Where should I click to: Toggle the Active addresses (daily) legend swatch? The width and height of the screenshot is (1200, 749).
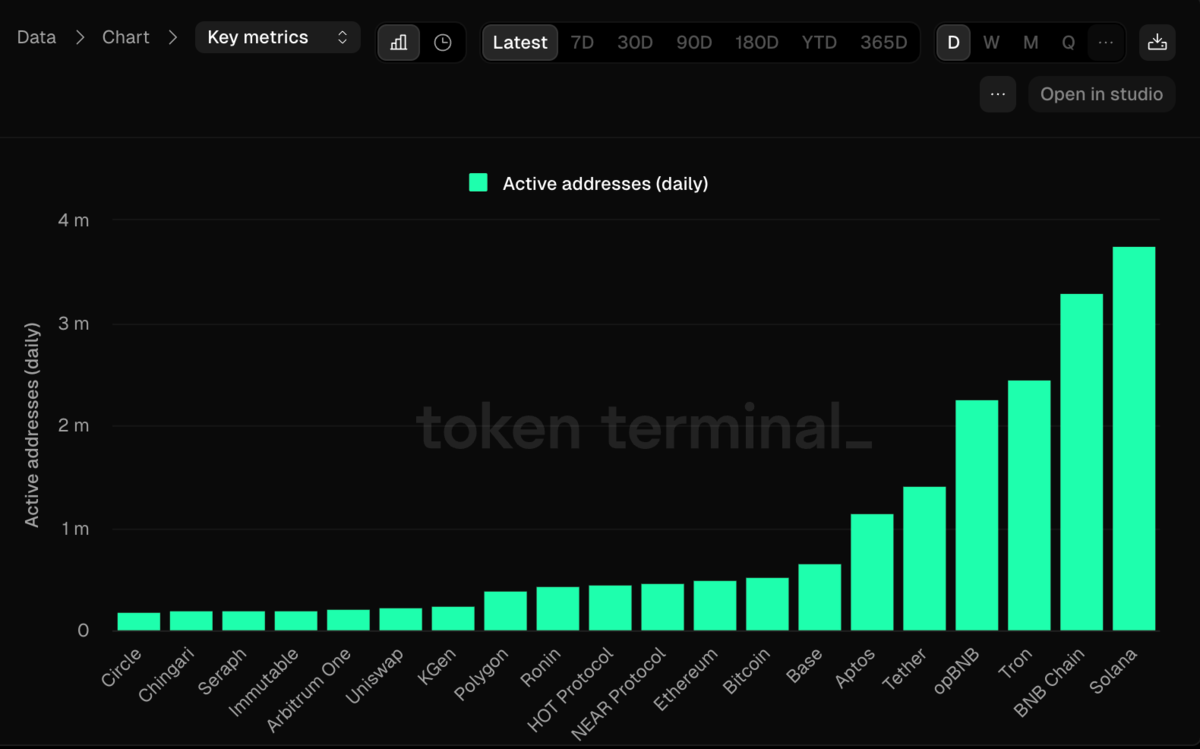tap(478, 183)
